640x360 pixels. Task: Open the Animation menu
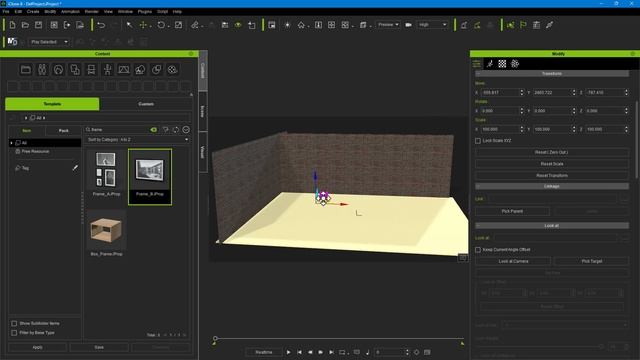pyautogui.click(x=70, y=11)
